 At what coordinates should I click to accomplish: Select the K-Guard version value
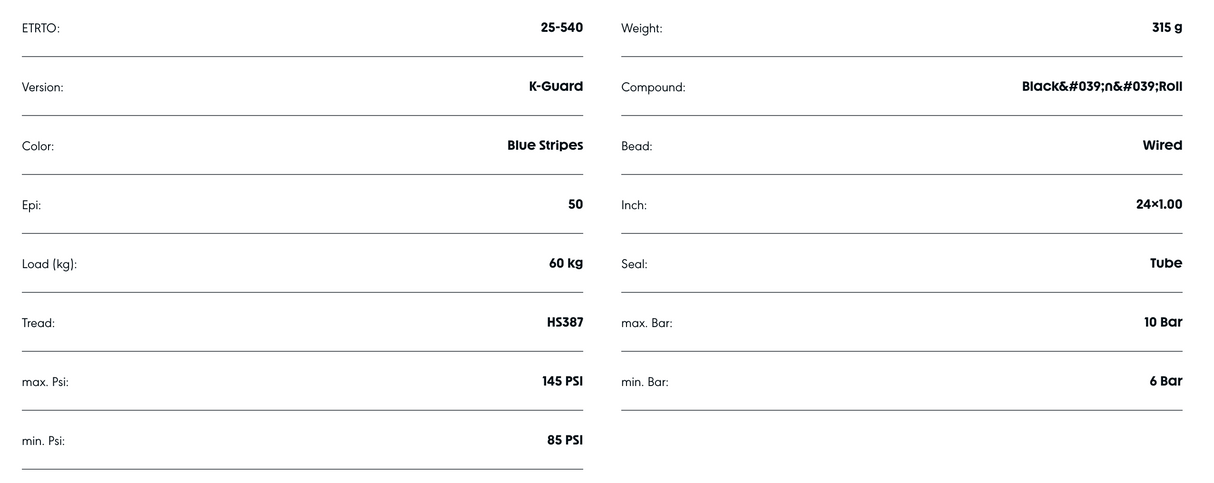pos(555,87)
